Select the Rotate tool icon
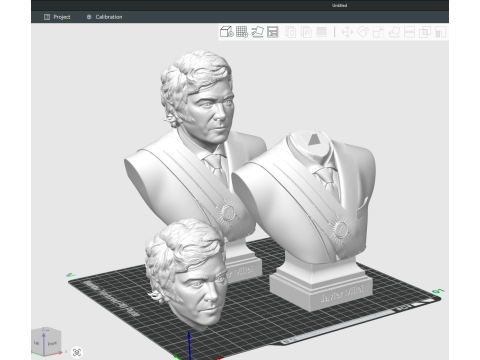480x360 pixels. pos(363,32)
